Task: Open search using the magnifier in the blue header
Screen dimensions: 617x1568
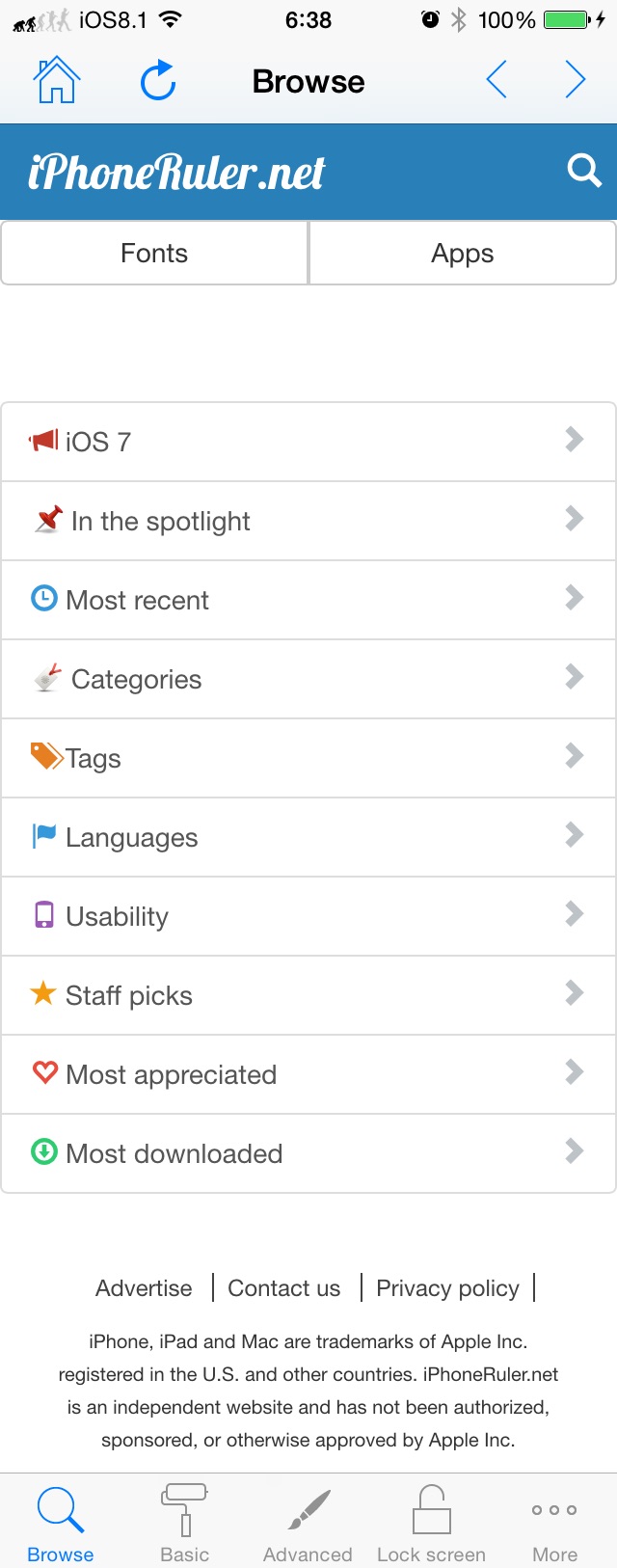Action: coord(584,171)
